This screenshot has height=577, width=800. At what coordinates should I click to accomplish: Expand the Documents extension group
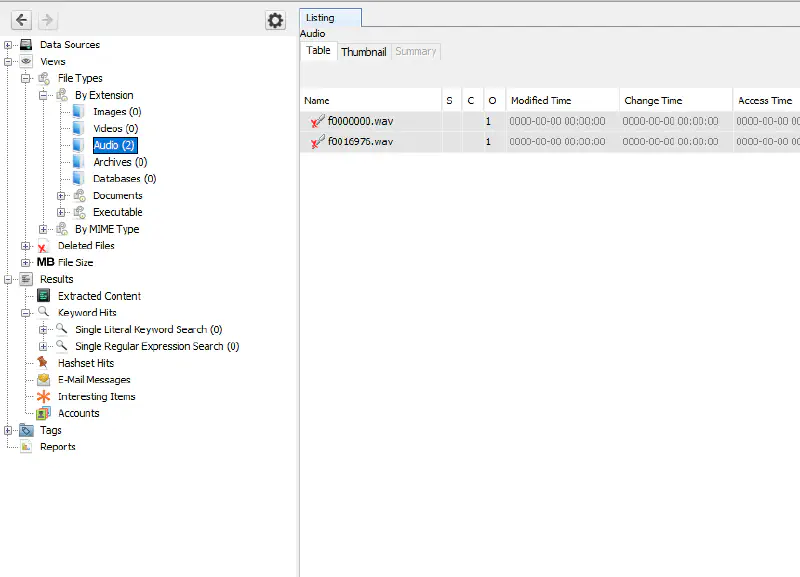coord(61,196)
